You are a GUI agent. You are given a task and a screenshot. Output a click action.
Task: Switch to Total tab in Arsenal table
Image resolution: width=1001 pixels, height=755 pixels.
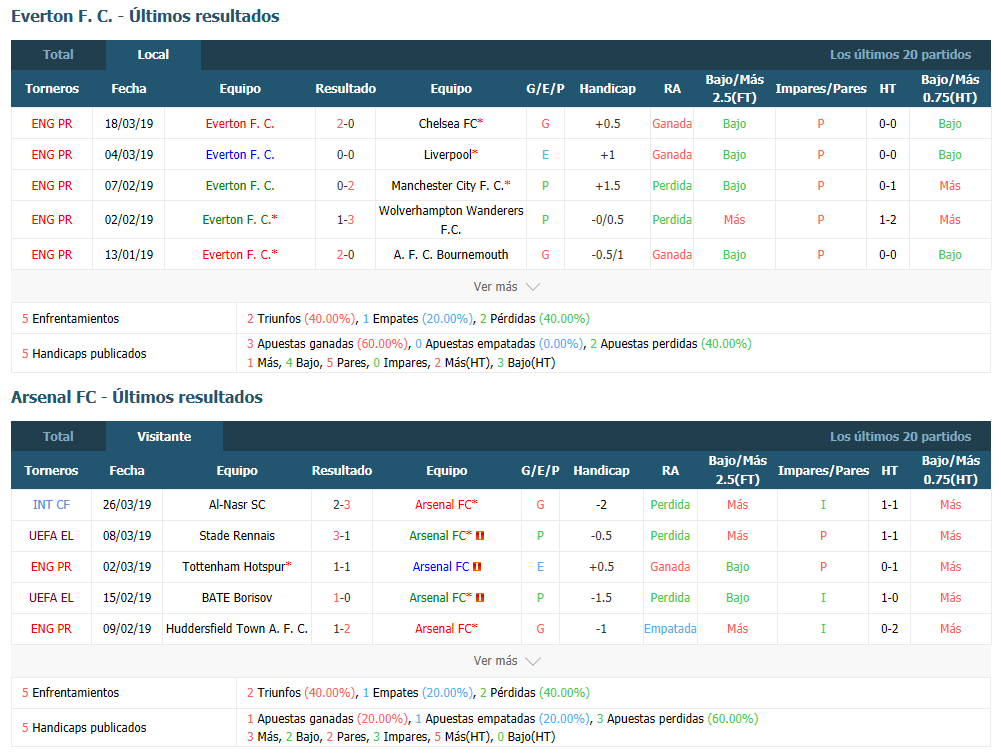point(58,437)
